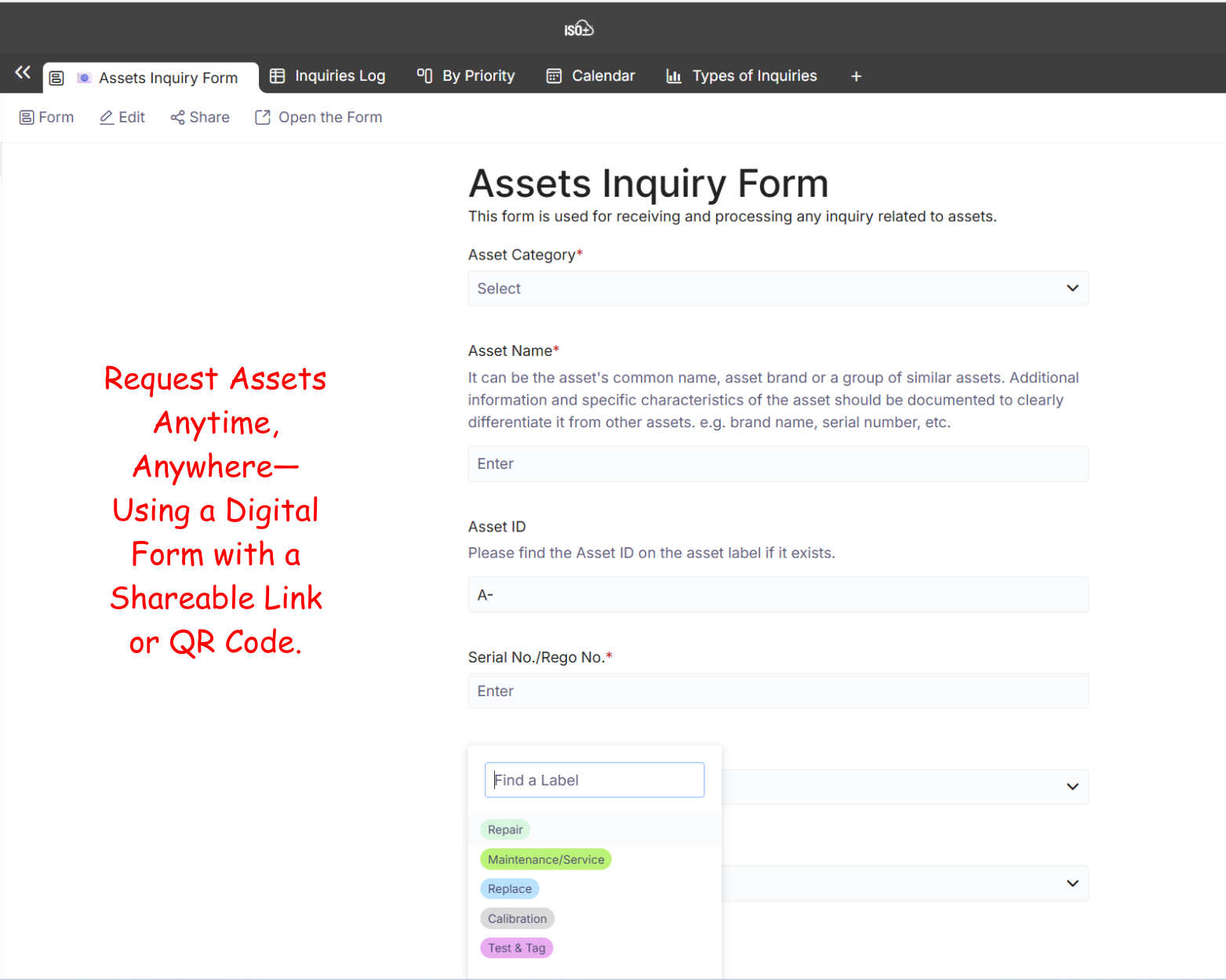
Task: Click the add new view plus icon
Action: (x=856, y=76)
